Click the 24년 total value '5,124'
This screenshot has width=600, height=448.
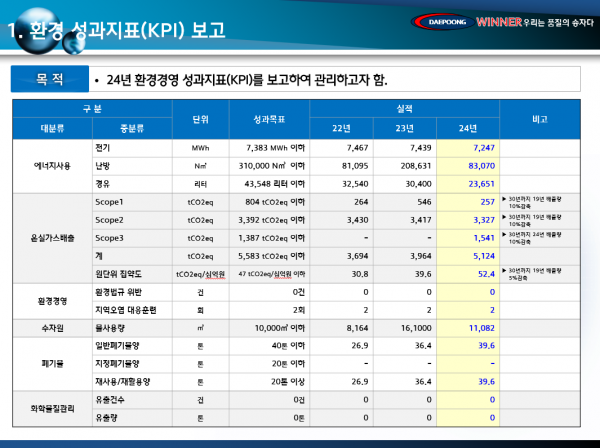484,256
